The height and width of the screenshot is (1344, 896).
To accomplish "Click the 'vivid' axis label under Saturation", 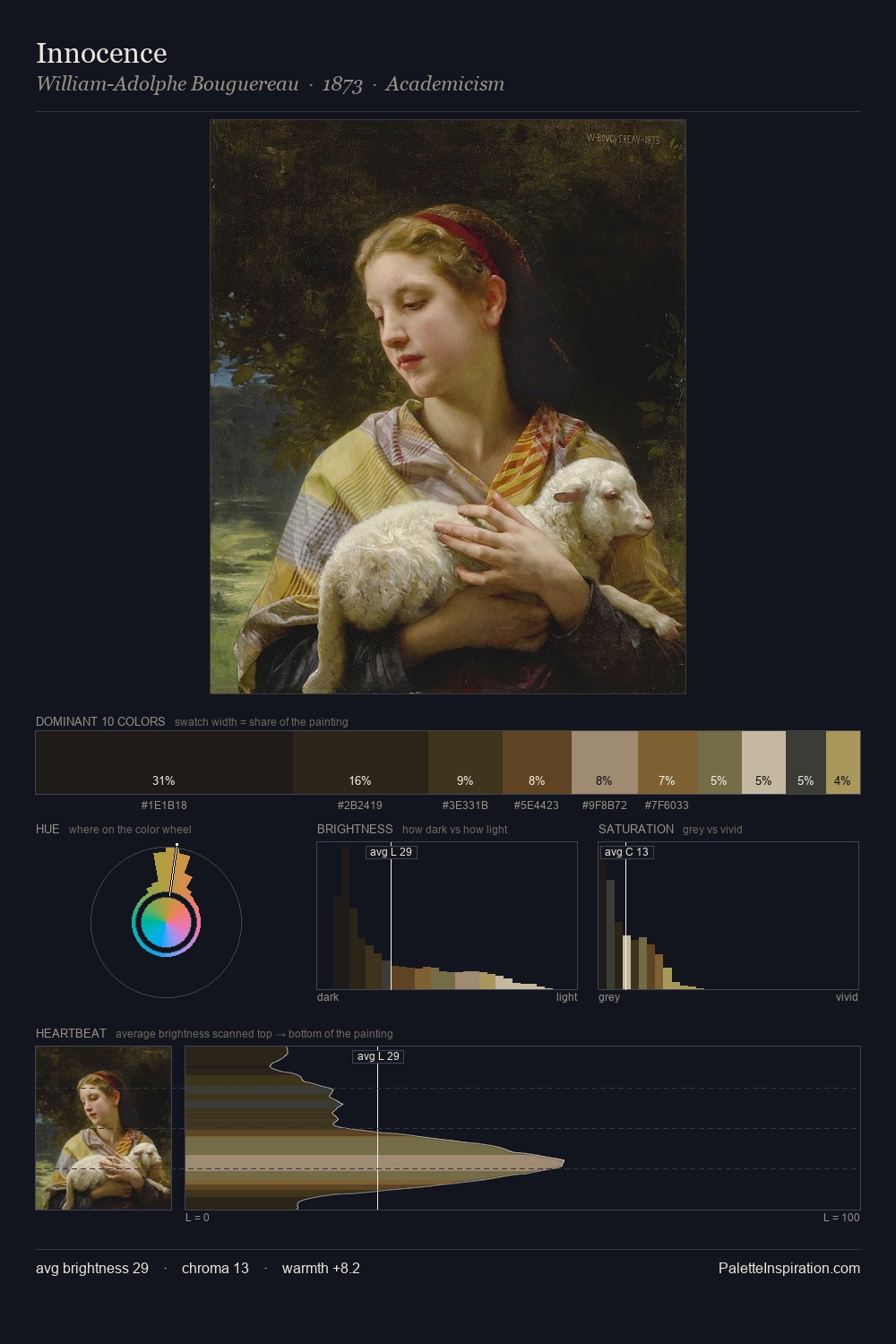I will coord(847,997).
